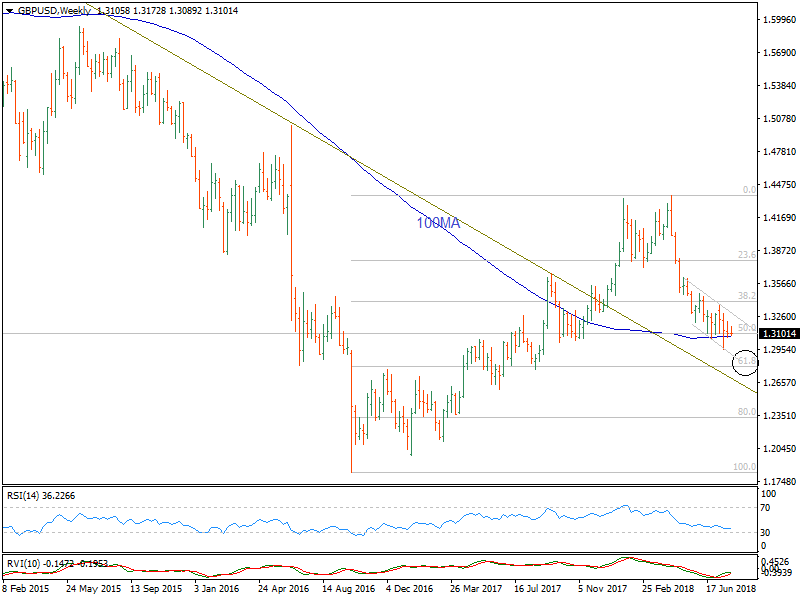
Task: Click the 1.17480 price axis value
Action: pos(779,482)
